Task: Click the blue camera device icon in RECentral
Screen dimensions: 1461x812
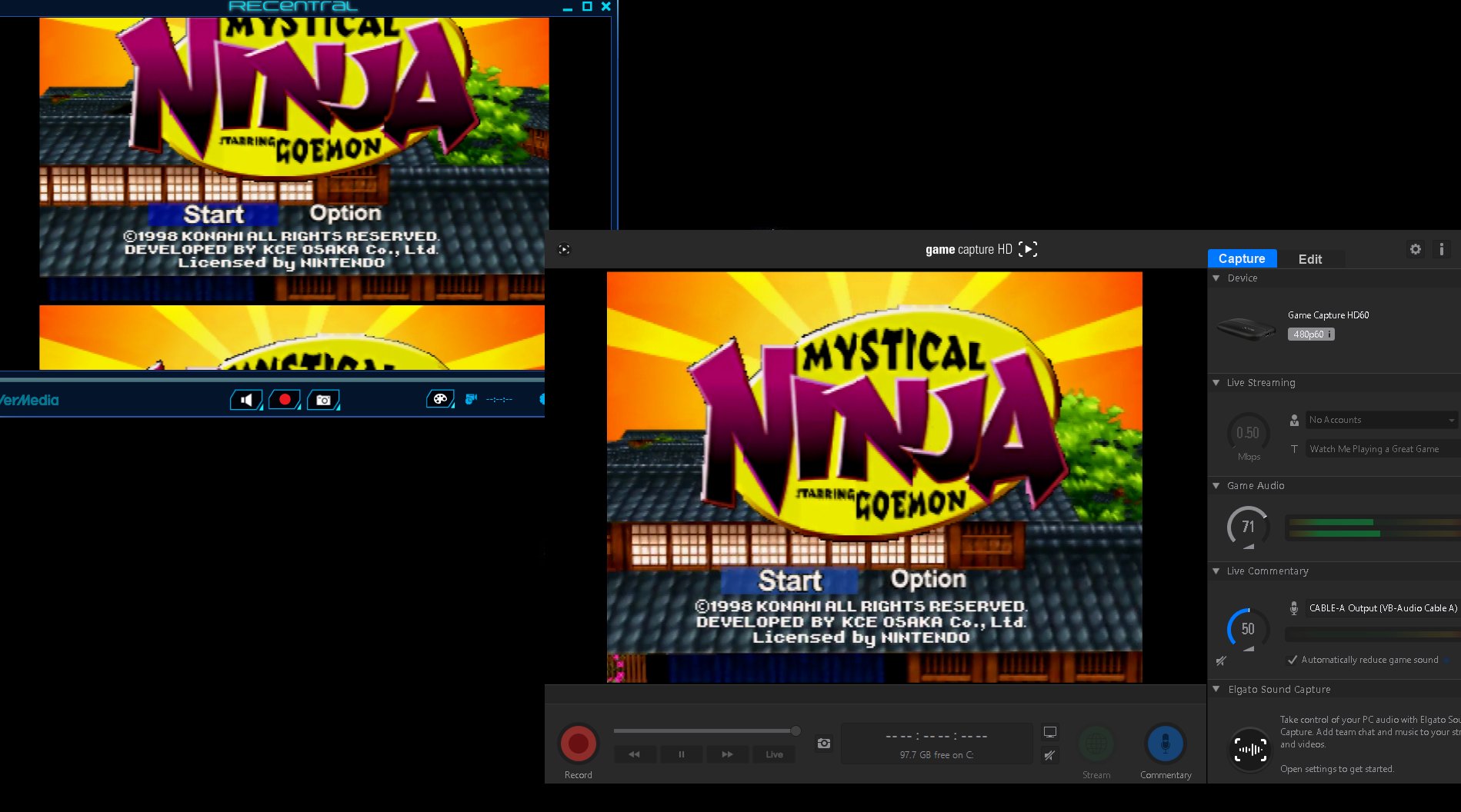Action: [471, 398]
